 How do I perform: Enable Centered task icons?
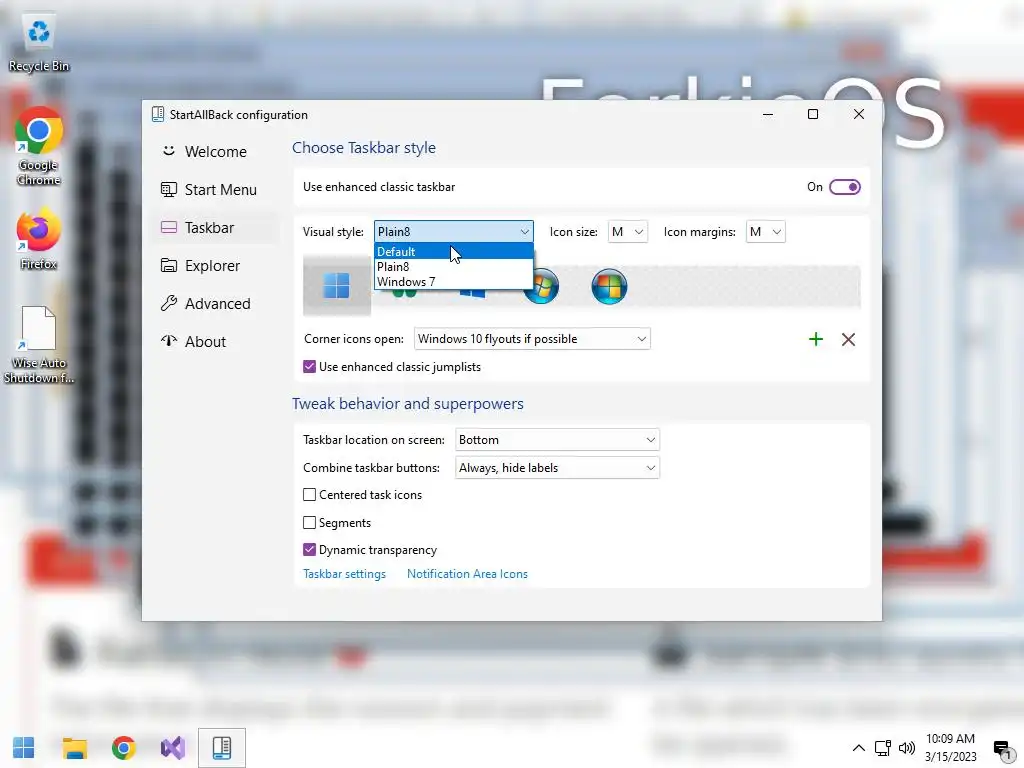(310, 495)
